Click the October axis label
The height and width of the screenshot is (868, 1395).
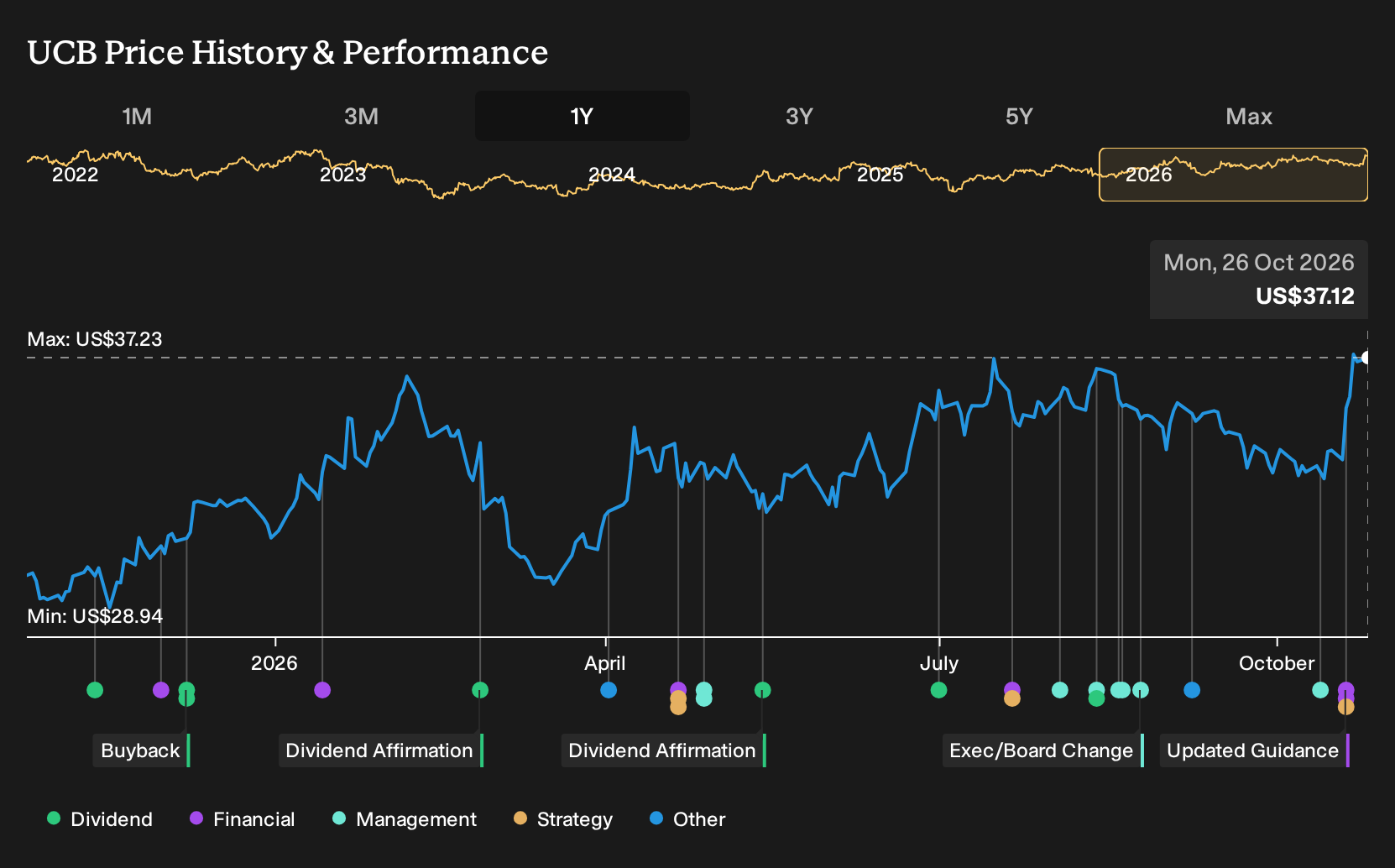[1277, 663]
